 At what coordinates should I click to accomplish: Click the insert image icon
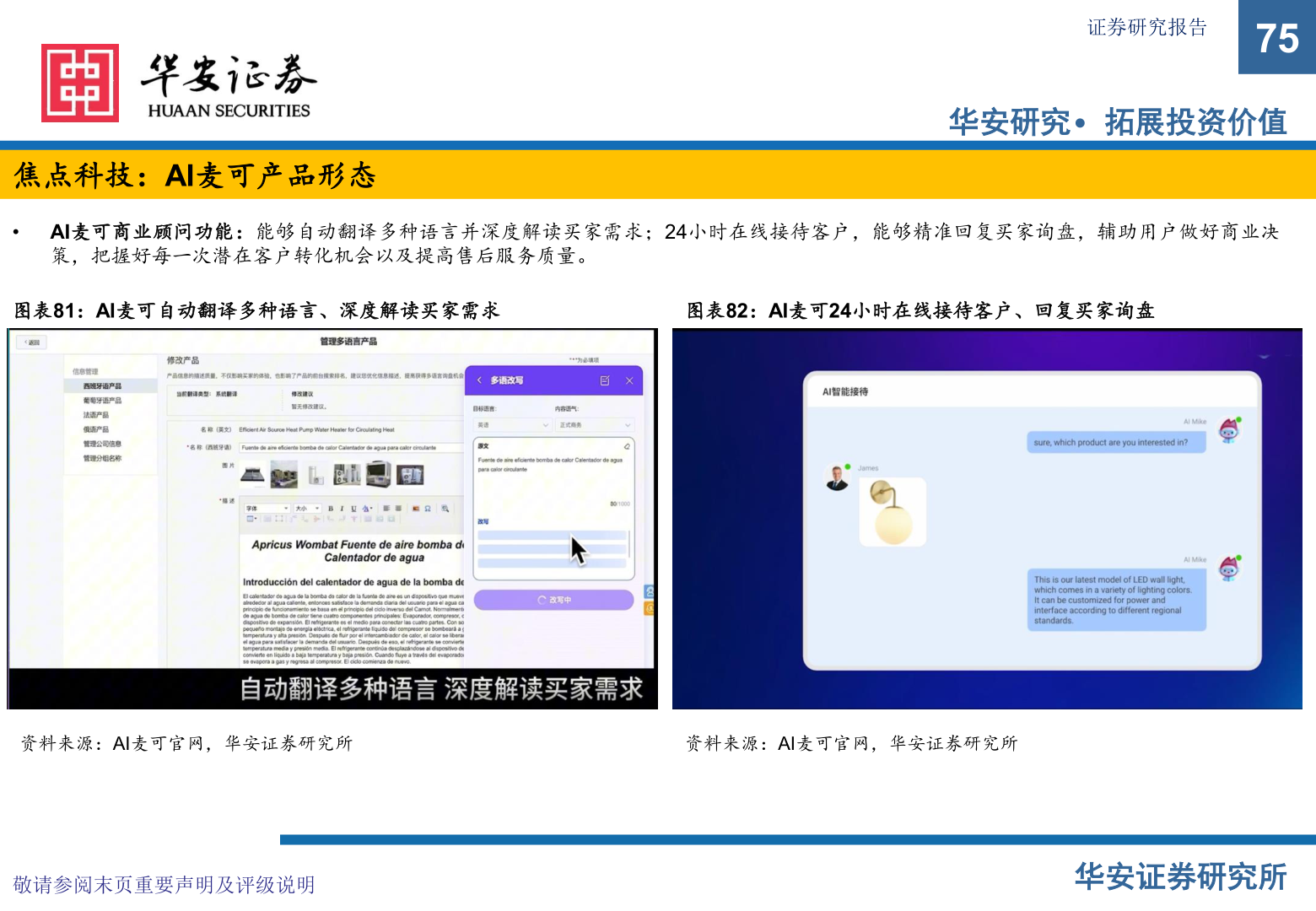point(415,509)
